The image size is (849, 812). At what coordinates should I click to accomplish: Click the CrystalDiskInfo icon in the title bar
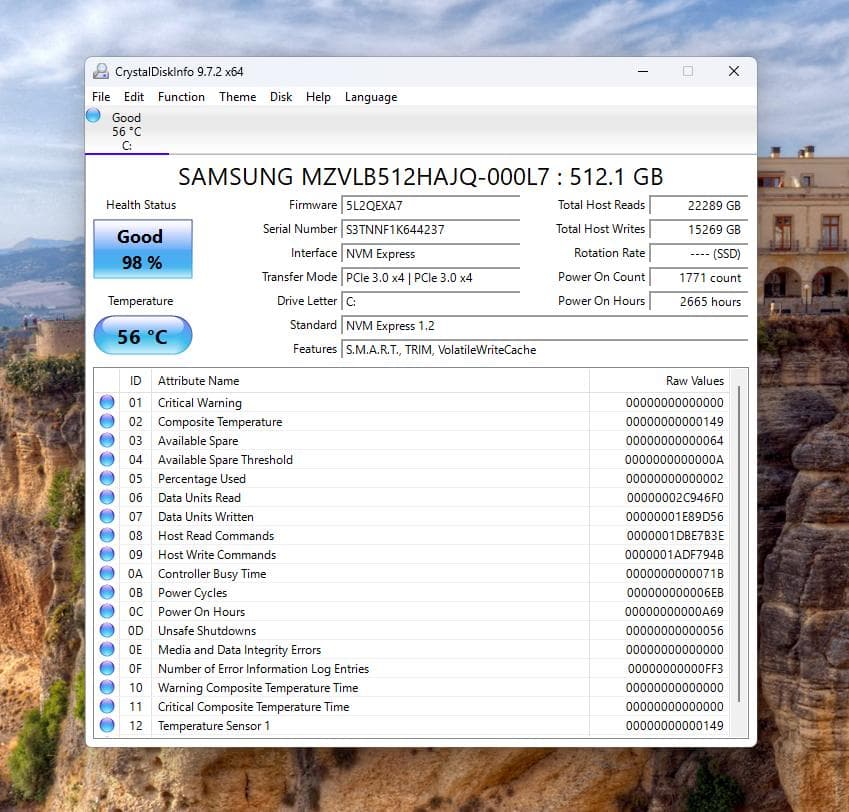(x=100, y=71)
